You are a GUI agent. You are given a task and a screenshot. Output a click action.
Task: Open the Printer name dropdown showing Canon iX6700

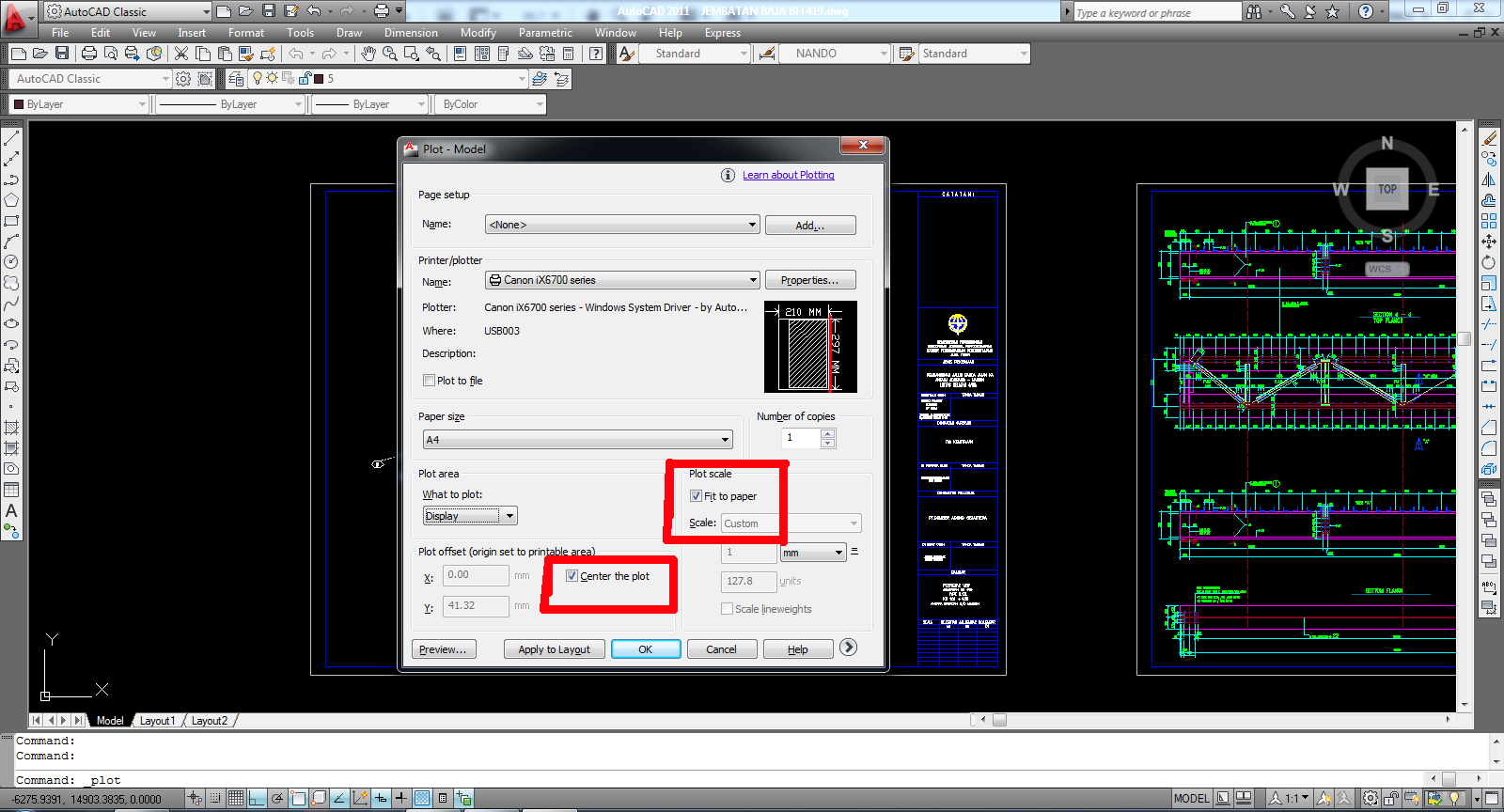622,280
